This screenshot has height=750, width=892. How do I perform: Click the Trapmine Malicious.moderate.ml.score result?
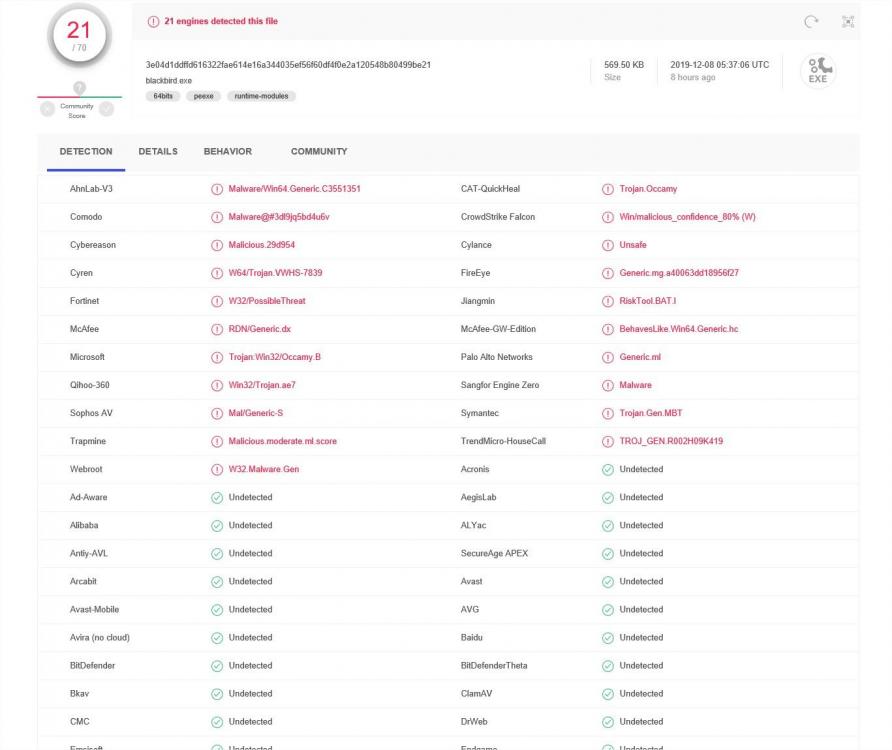(x=282, y=441)
